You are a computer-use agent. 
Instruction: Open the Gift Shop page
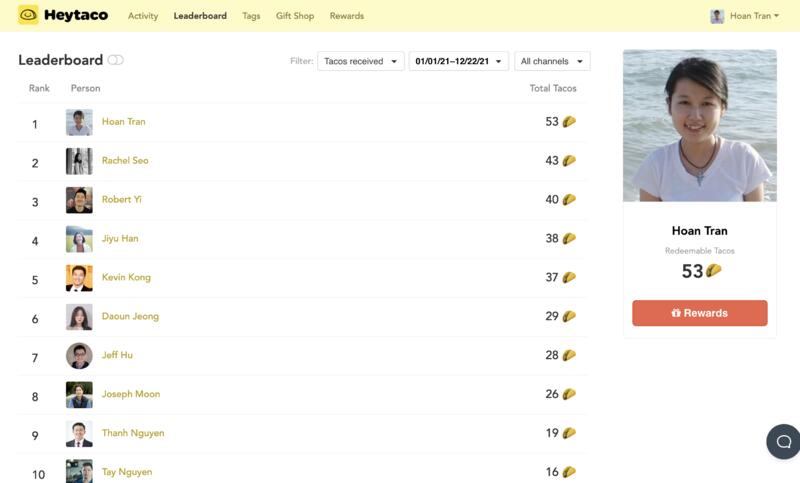[x=295, y=16]
